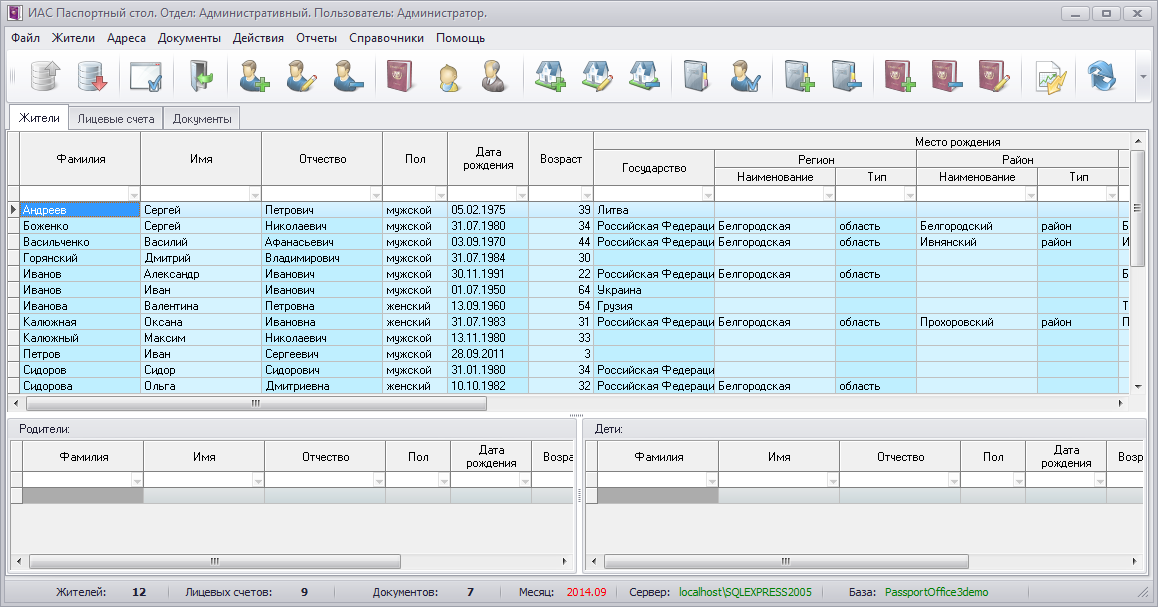Click the remove resident minus icon

[x=349, y=77]
